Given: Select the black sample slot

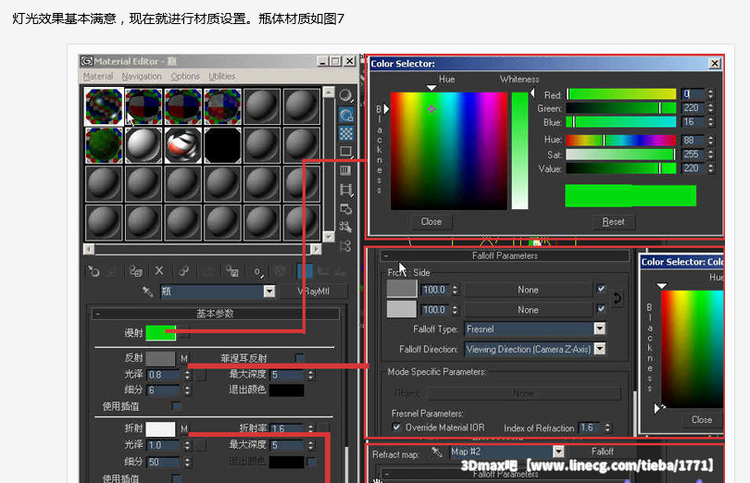Looking at the screenshot, I should pyautogui.click(x=222, y=145).
